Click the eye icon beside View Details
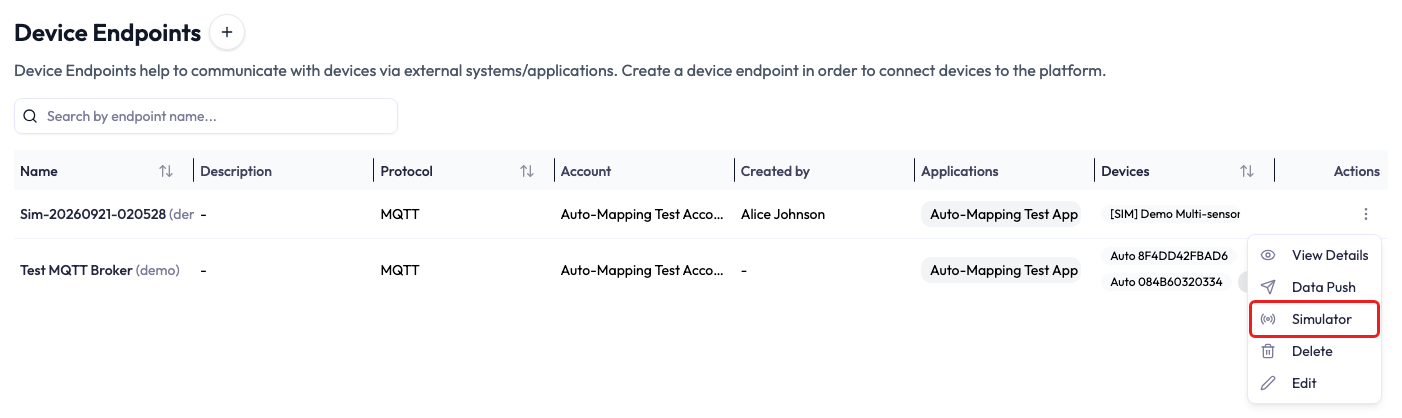 tap(1268, 255)
